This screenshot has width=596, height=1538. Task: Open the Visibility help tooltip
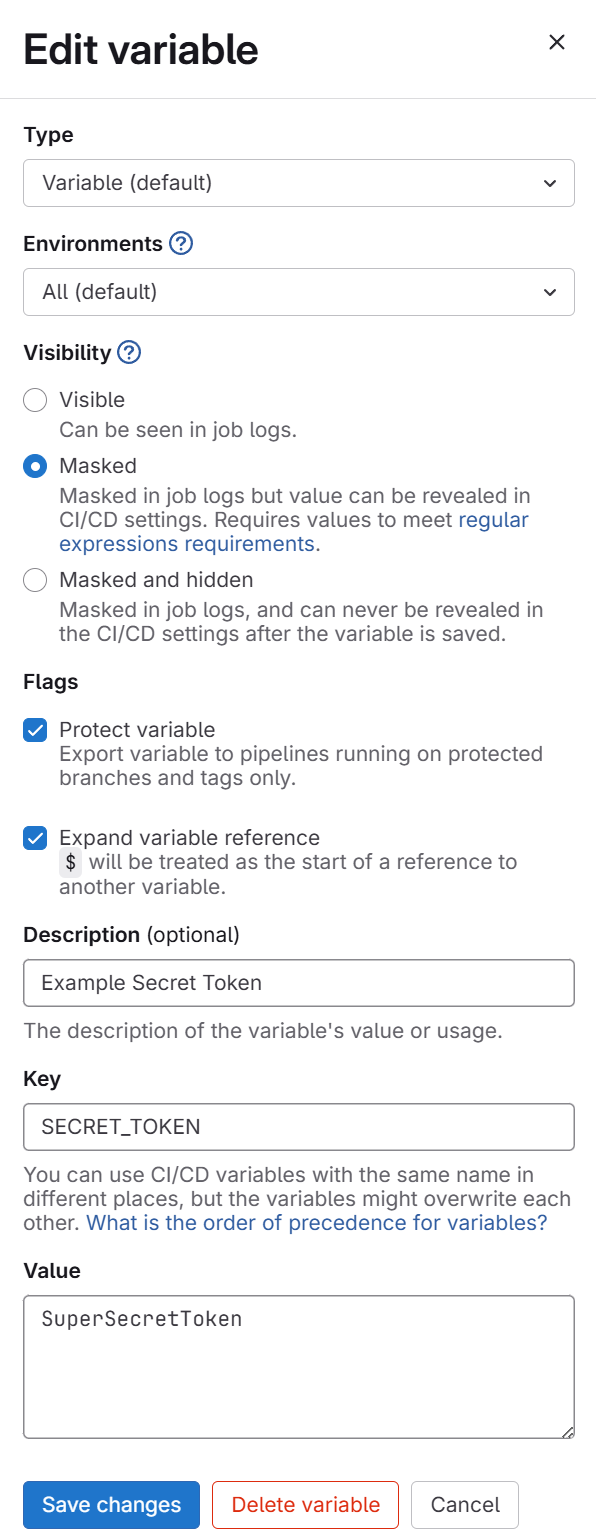point(131,353)
